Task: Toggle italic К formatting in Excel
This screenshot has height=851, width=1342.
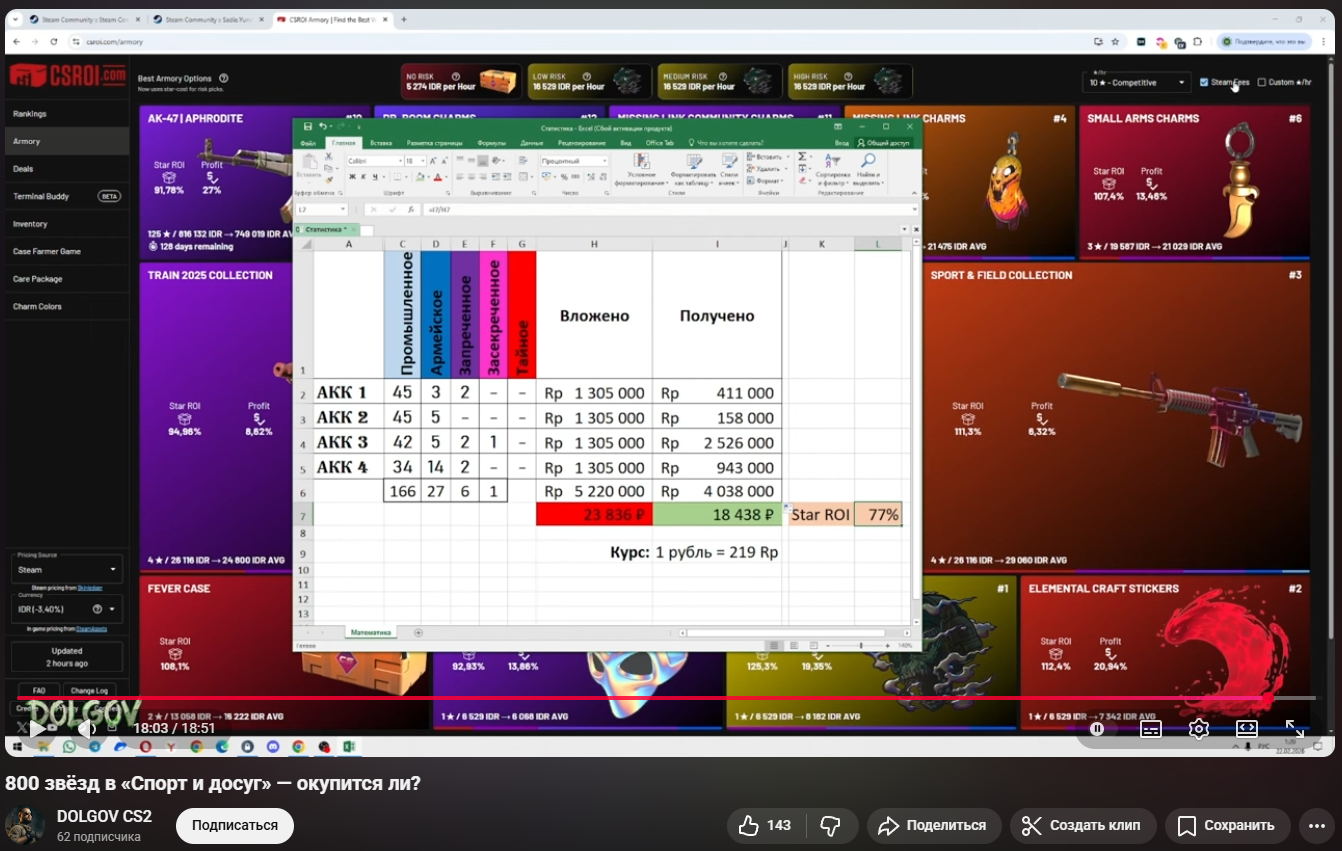Action: (x=363, y=177)
